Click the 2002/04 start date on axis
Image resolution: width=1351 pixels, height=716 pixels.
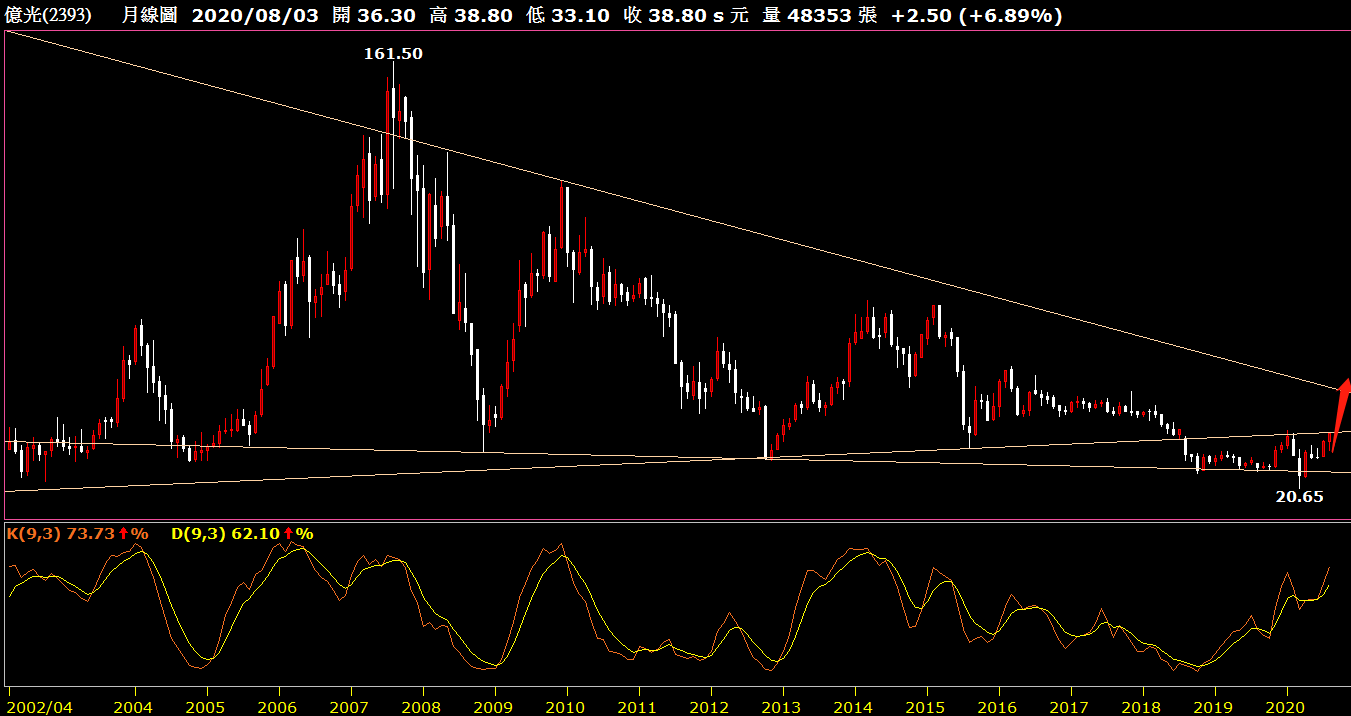coord(38,704)
